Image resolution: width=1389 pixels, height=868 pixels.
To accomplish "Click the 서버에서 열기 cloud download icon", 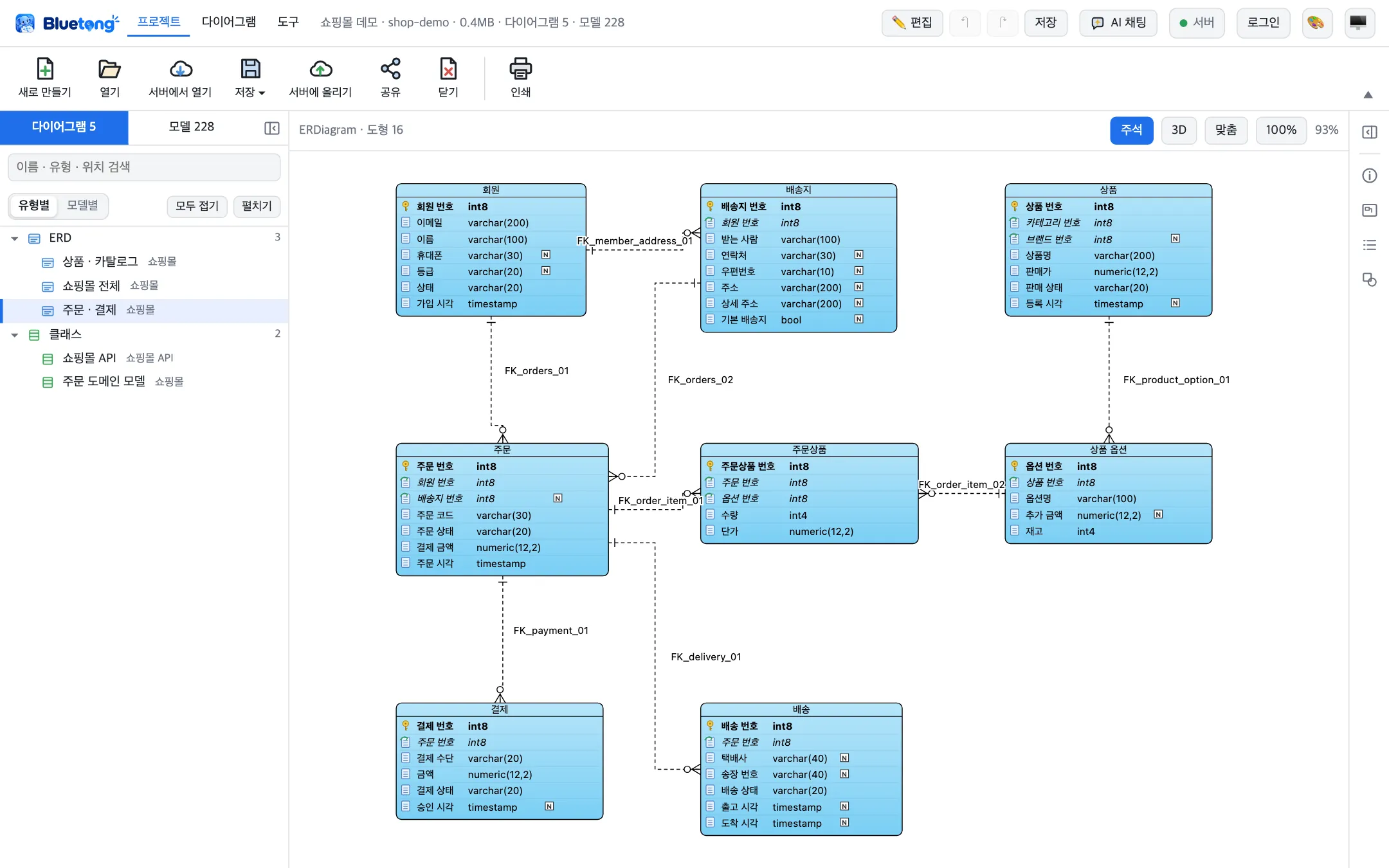I will coord(181,69).
